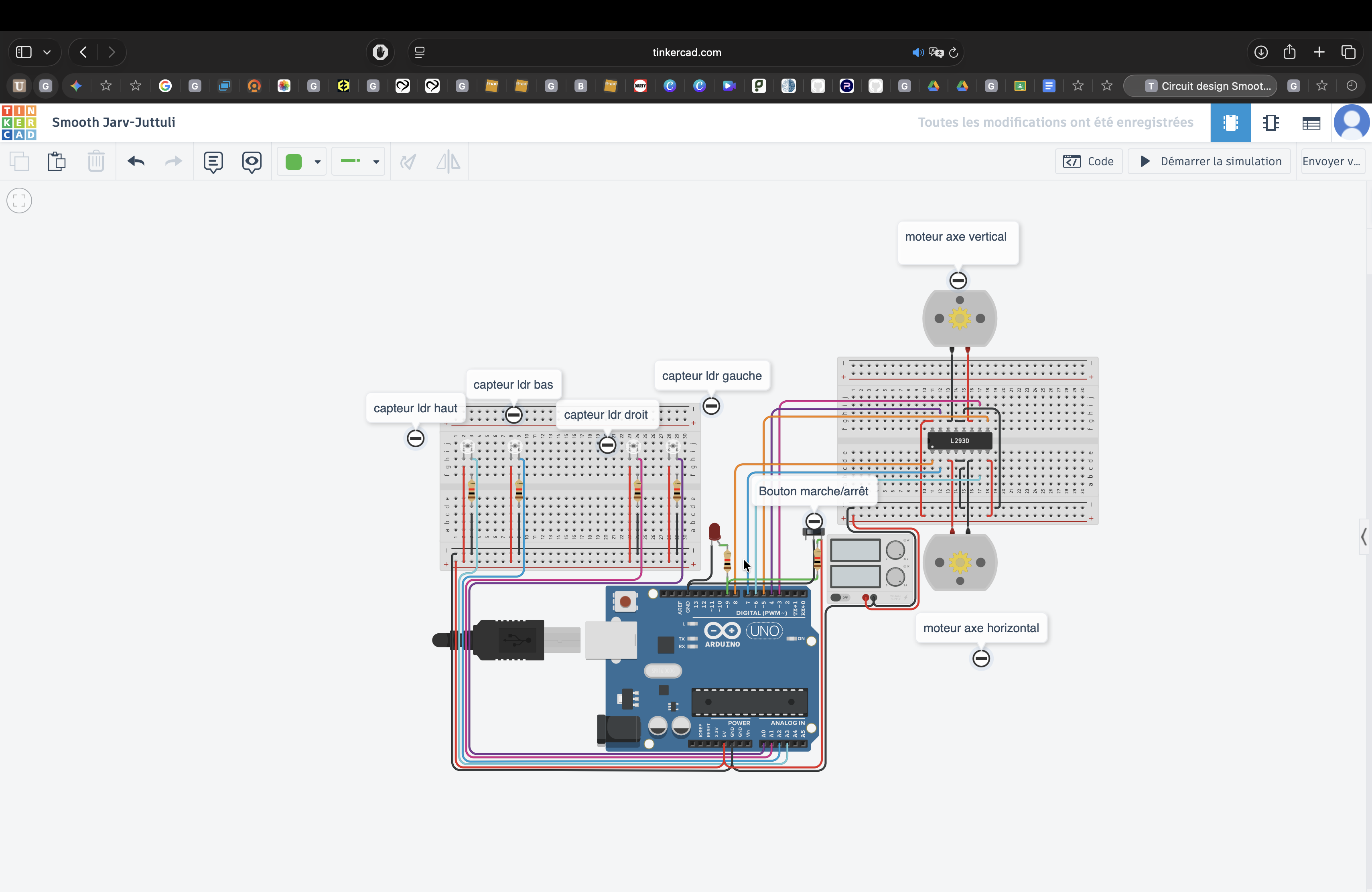
Task: Switch to schematic view icon
Action: 1271,123
